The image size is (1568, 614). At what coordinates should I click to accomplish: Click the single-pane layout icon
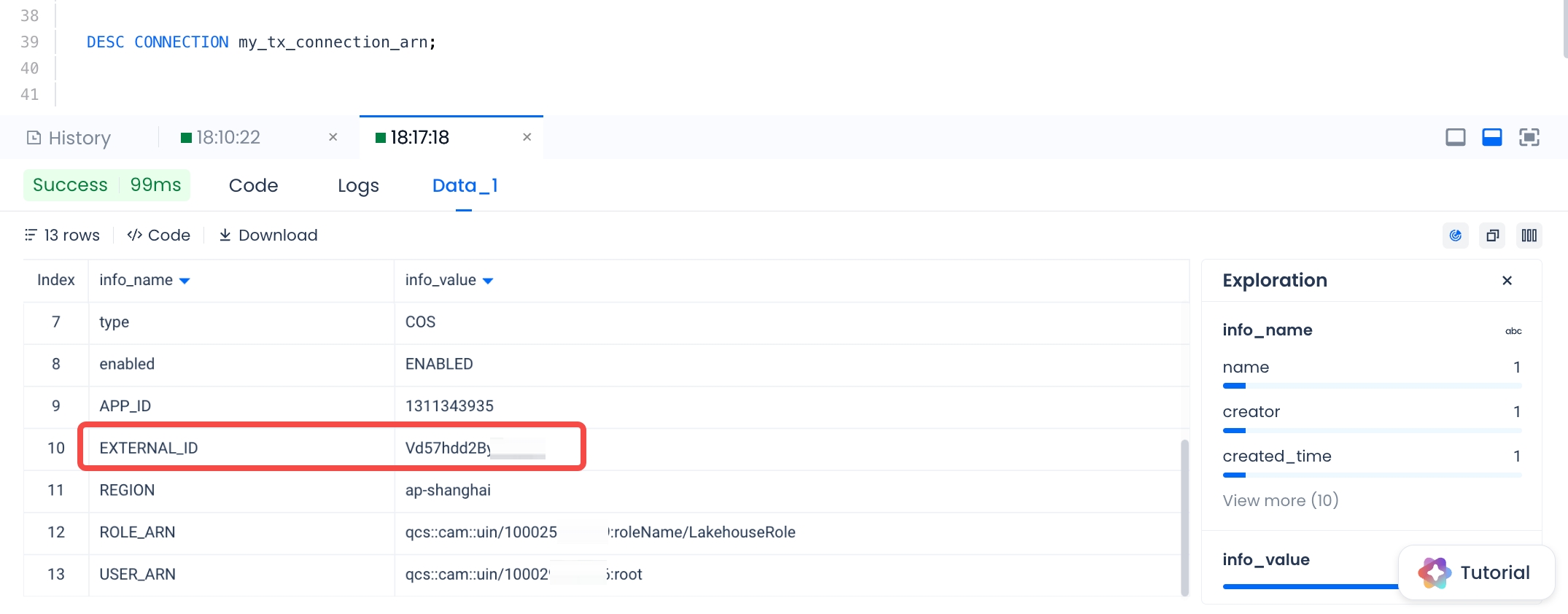click(1455, 137)
